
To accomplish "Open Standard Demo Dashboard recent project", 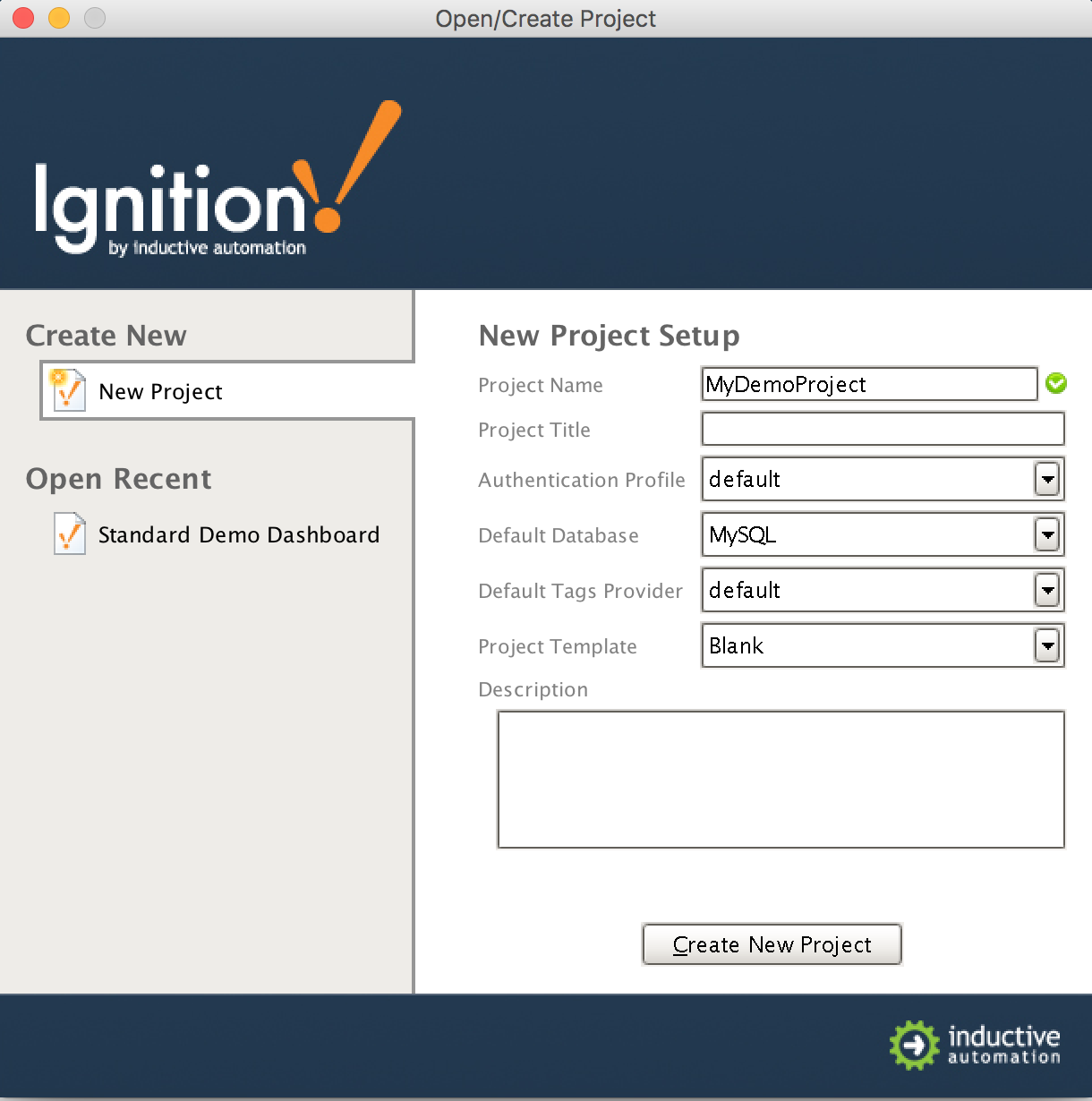I will click(218, 534).
